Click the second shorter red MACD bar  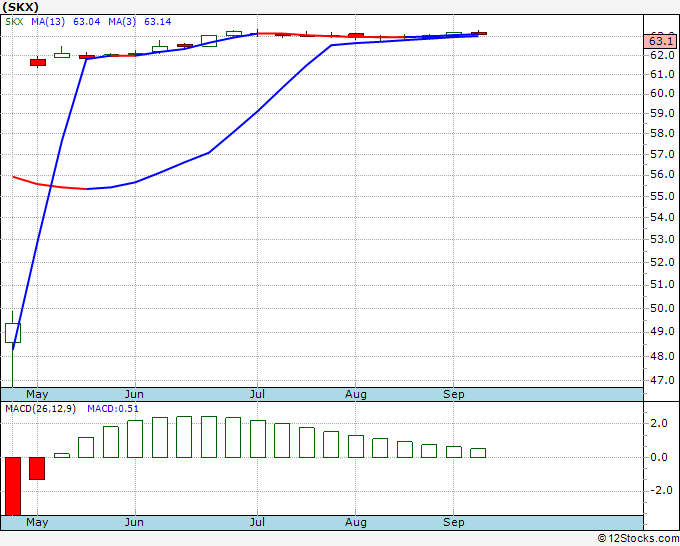point(37,468)
